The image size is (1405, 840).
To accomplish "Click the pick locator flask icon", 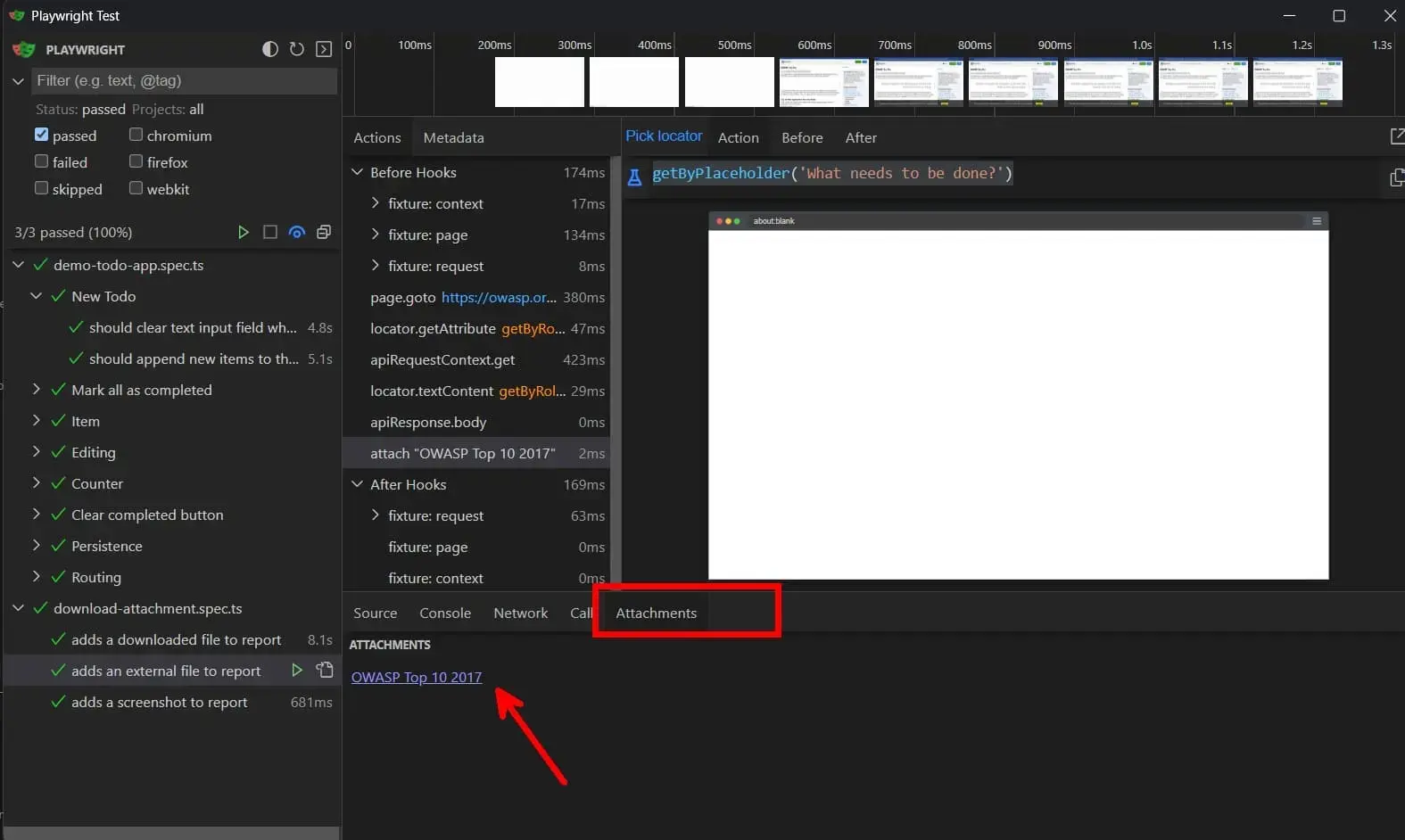I will tap(634, 177).
